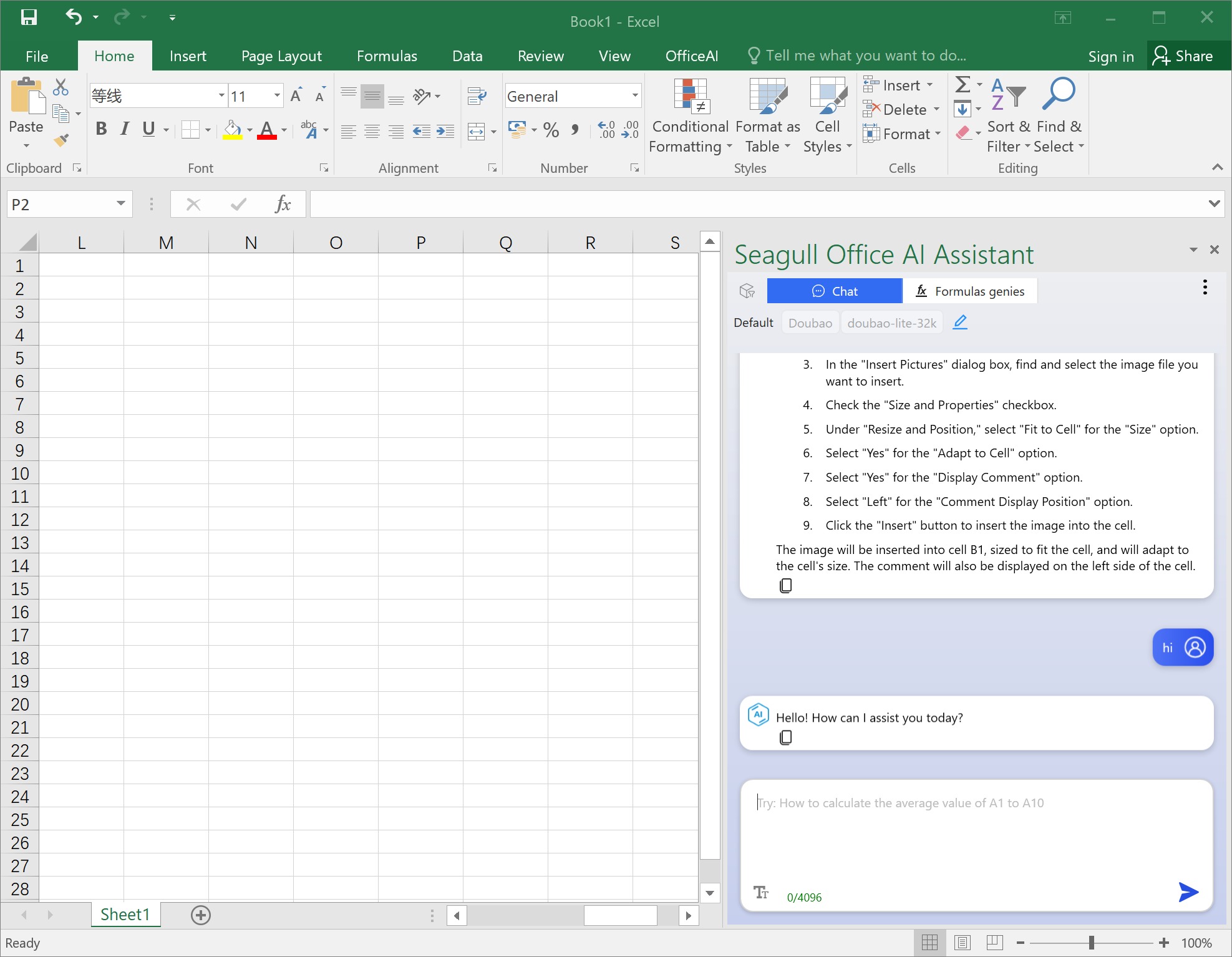Click the Sort & Filter button

click(1009, 117)
